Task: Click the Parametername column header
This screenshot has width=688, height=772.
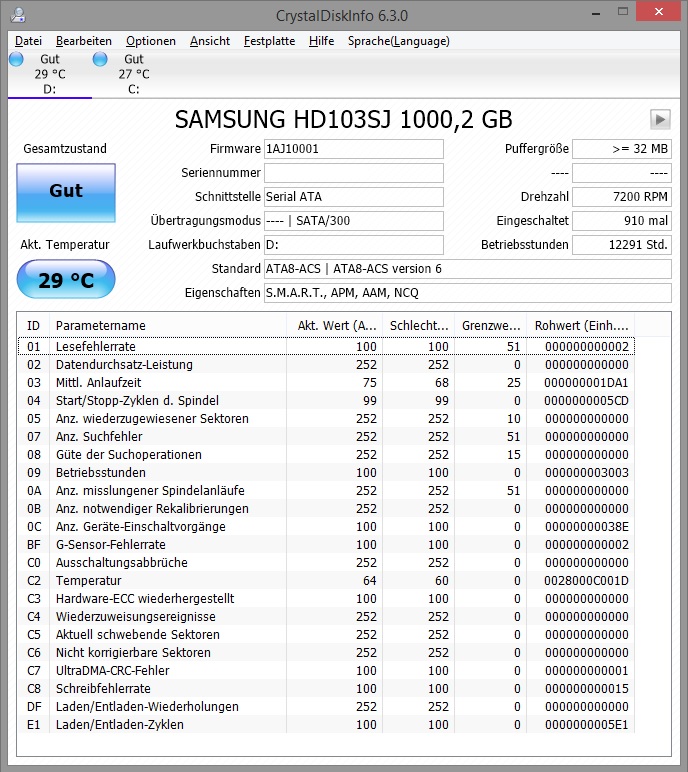Action: pyautogui.click(x=168, y=325)
